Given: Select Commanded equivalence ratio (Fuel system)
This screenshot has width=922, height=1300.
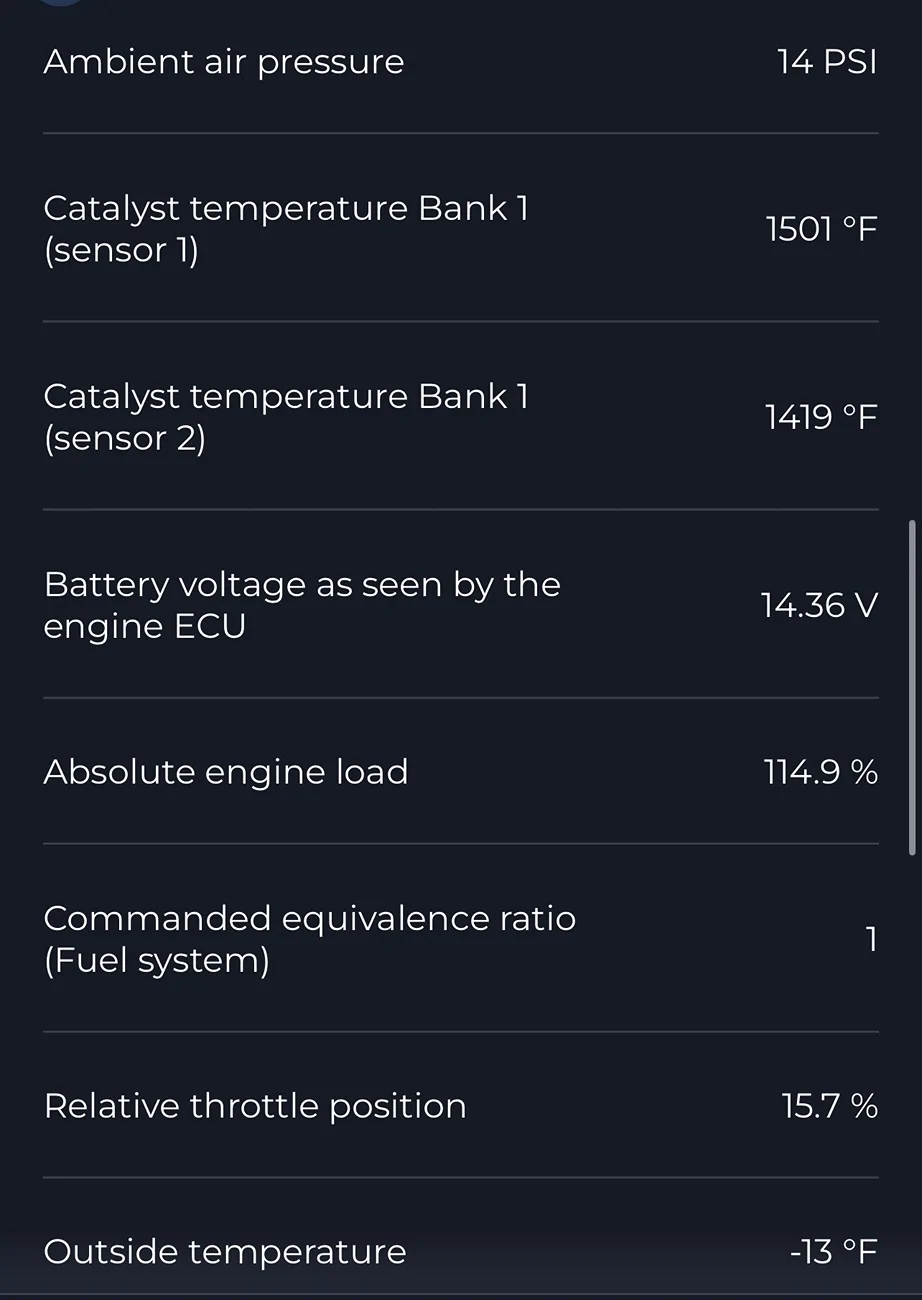Looking at the screenshot, I should pos(309,939).
